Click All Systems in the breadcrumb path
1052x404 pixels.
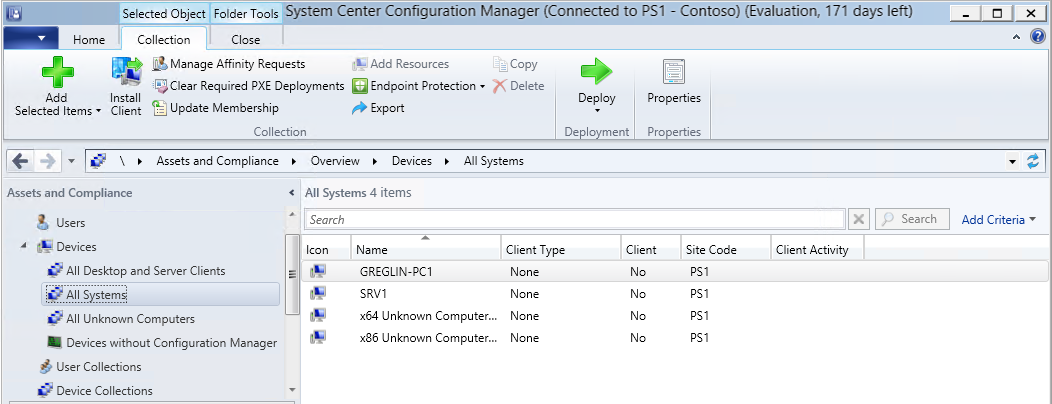coord(494,161)
